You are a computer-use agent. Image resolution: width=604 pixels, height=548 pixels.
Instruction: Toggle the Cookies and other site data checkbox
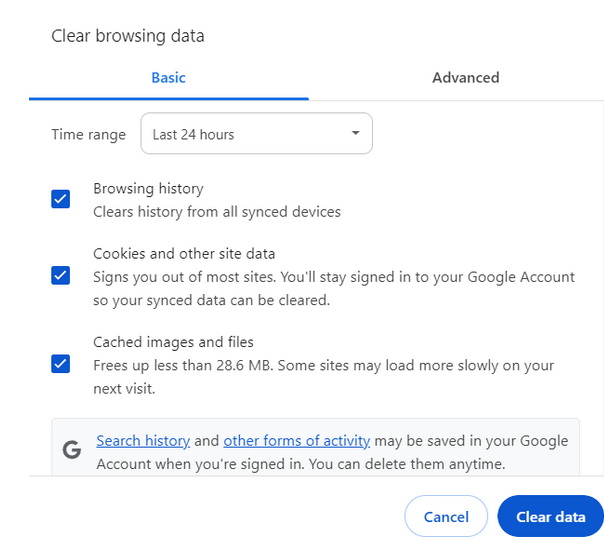coord(61,275)
